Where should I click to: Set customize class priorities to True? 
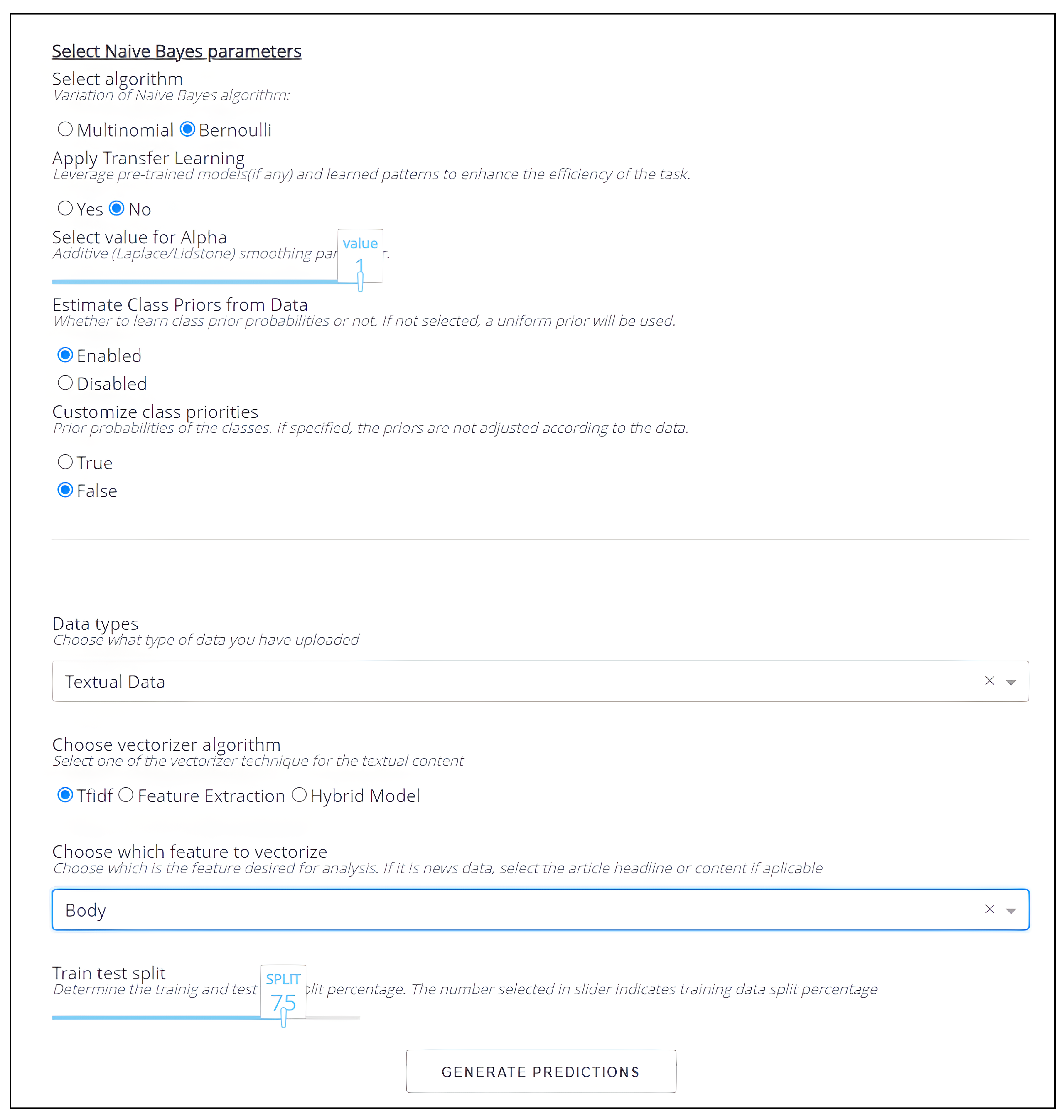click(66, 462)
